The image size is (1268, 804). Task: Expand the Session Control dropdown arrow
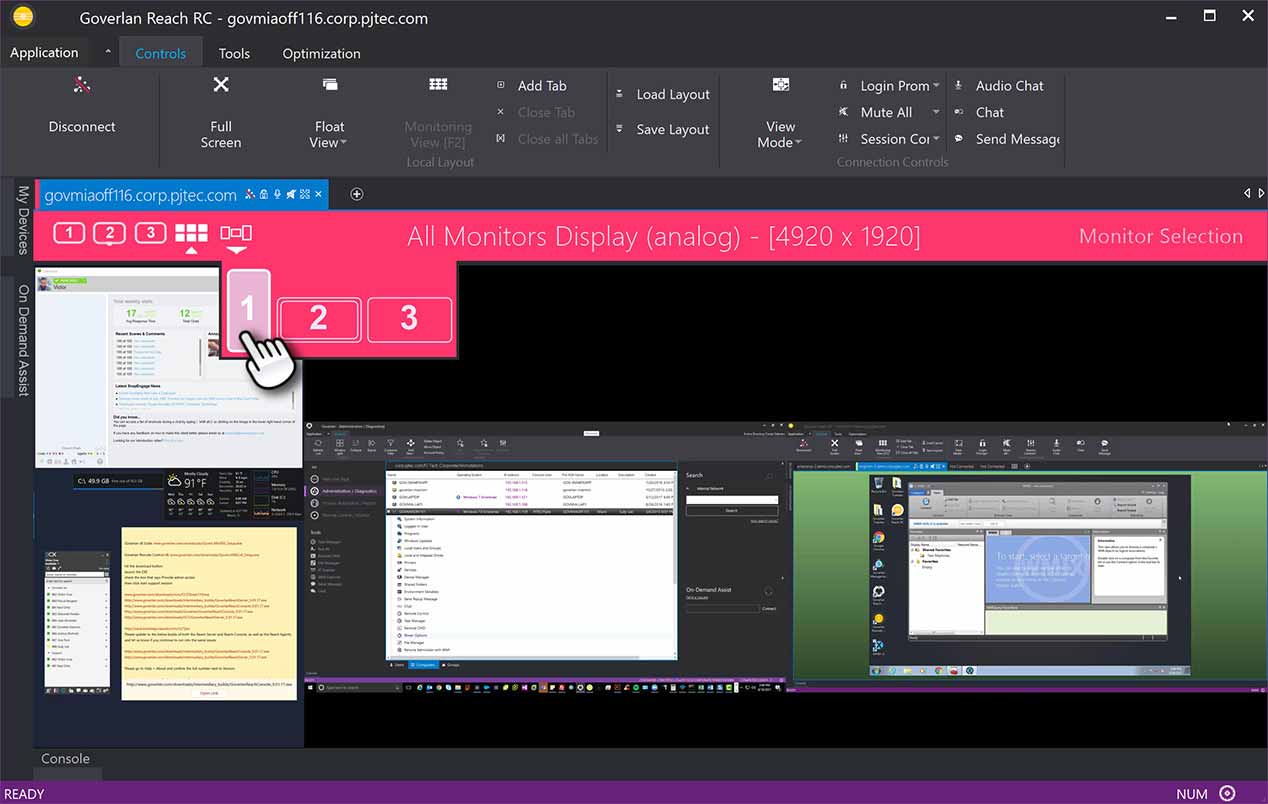(937, 139)
